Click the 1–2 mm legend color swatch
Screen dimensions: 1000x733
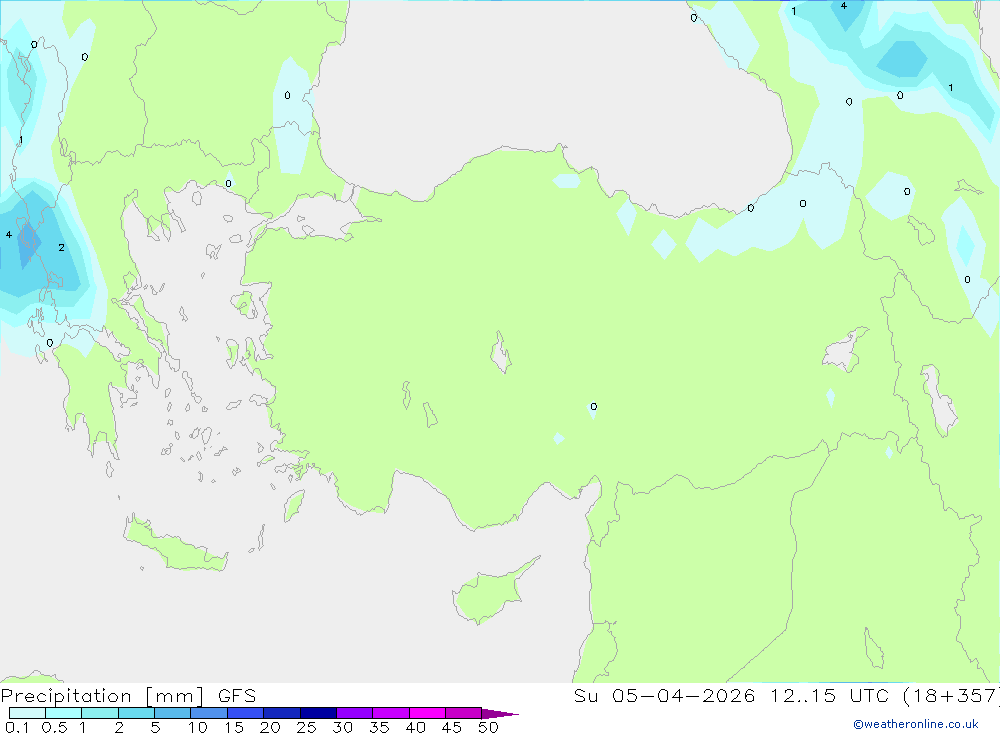[x=100, y=713]
